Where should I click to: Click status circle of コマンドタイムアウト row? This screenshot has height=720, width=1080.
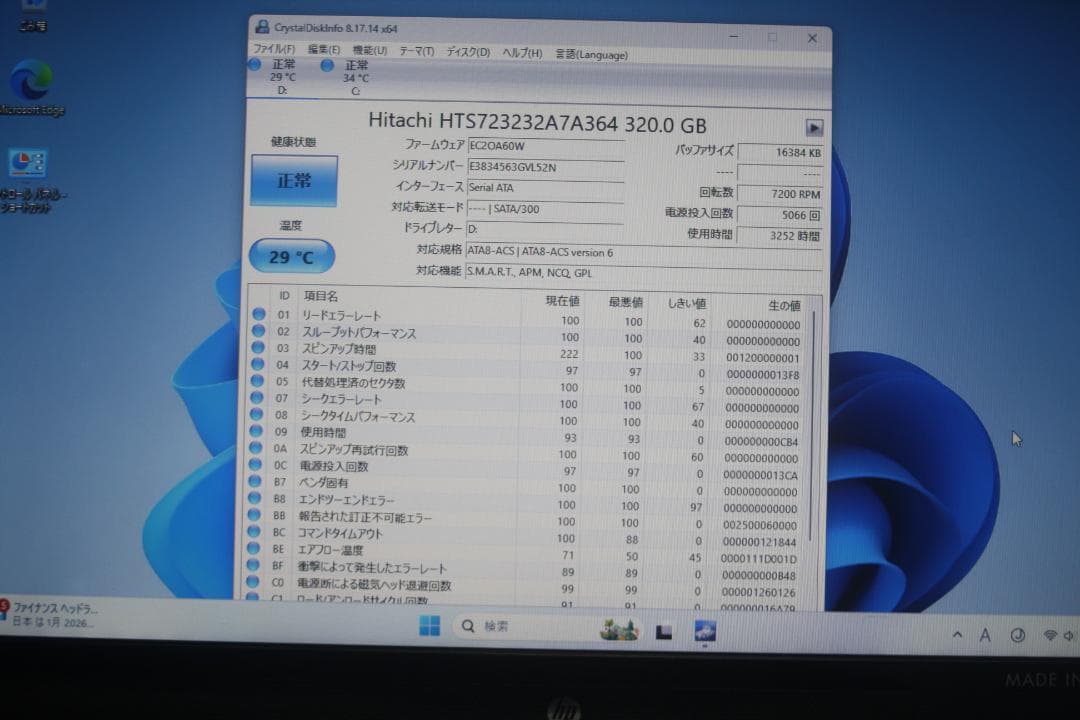[254, 531]
